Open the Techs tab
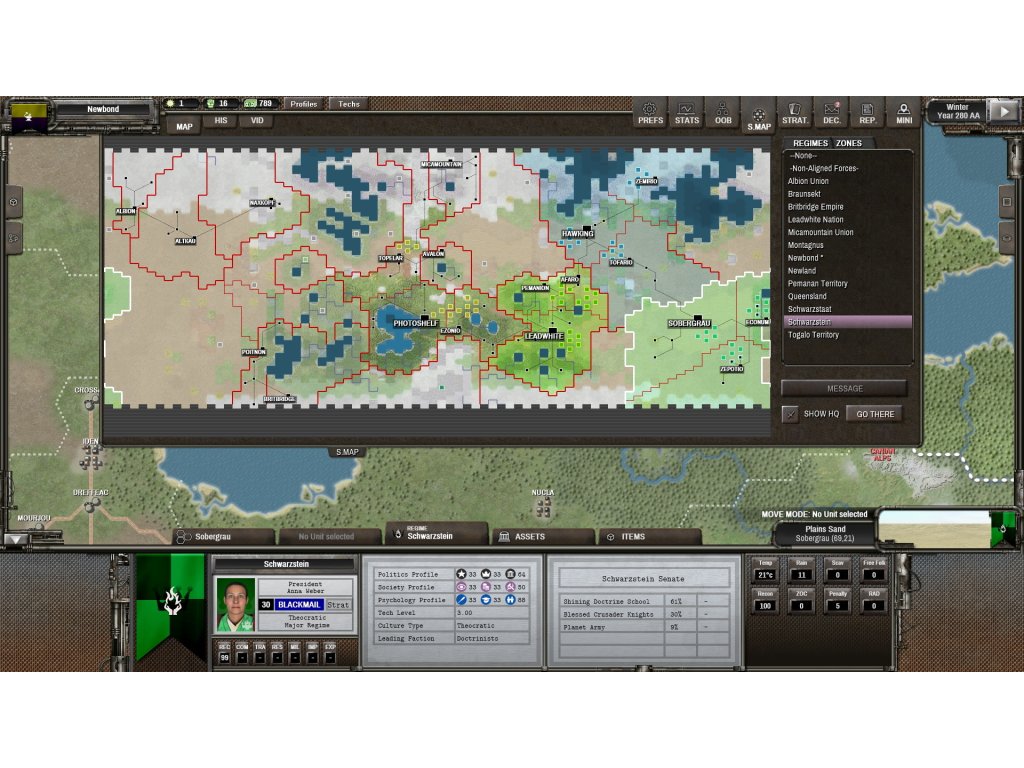This screenshot has width=1024, height=768. [349, 104]
